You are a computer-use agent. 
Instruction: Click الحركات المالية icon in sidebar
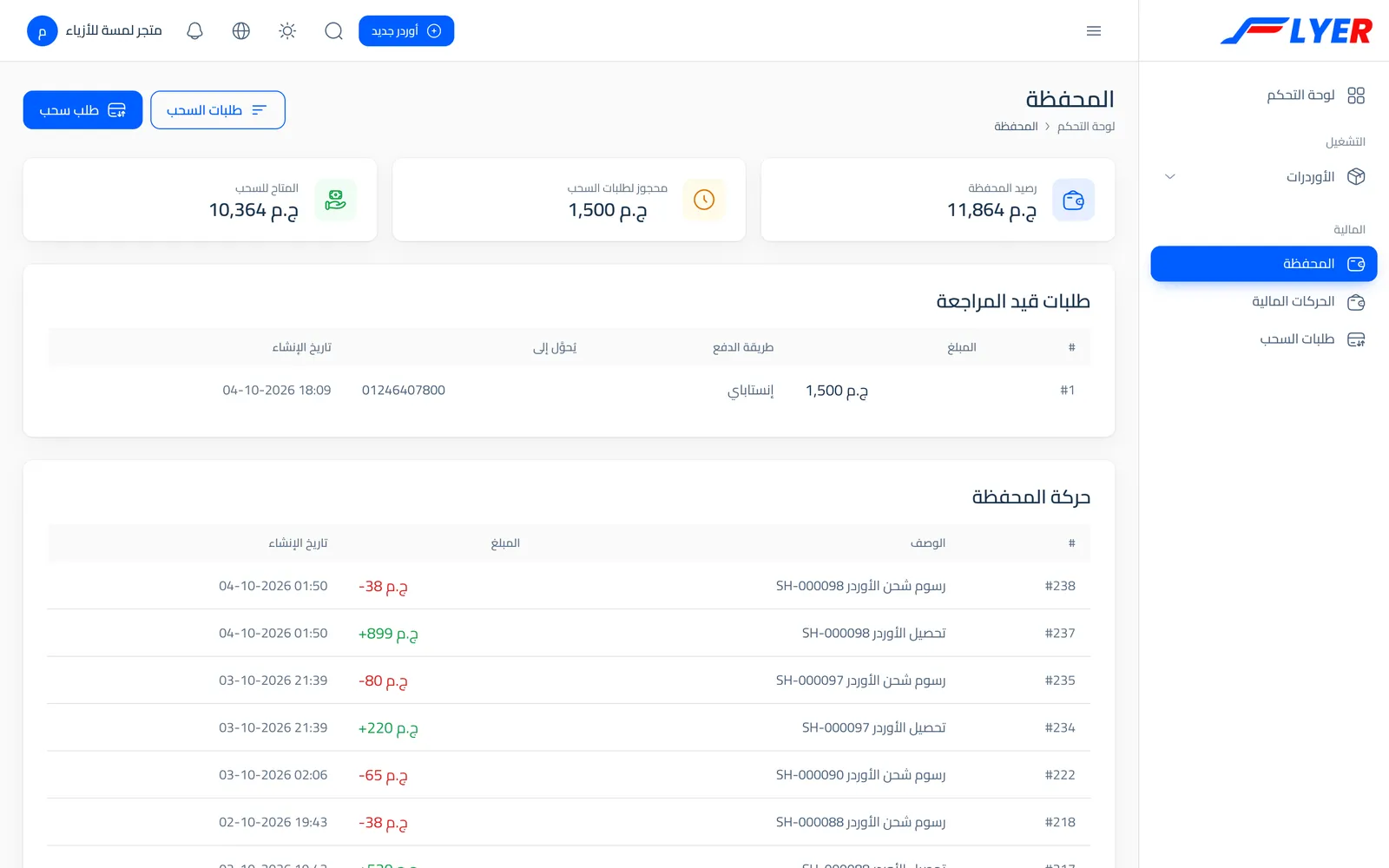click(1356, 301)
